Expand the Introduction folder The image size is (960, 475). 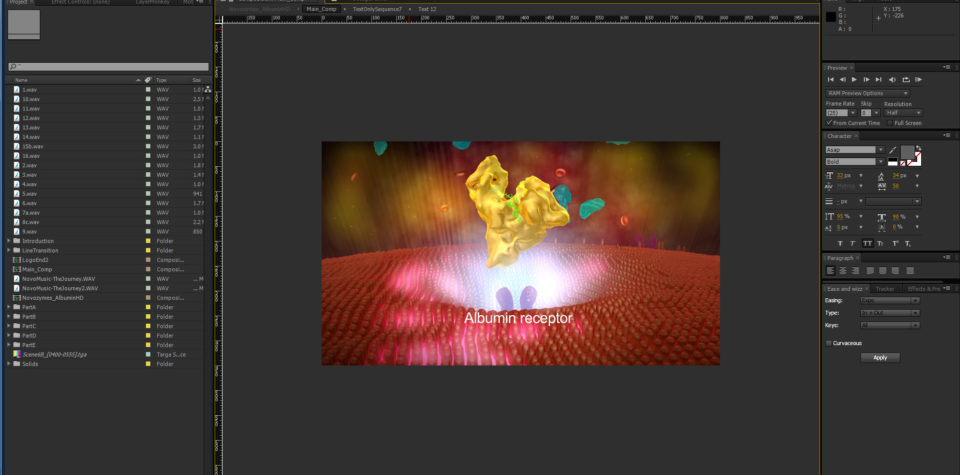pyautogui.click(x=9, y=241)
